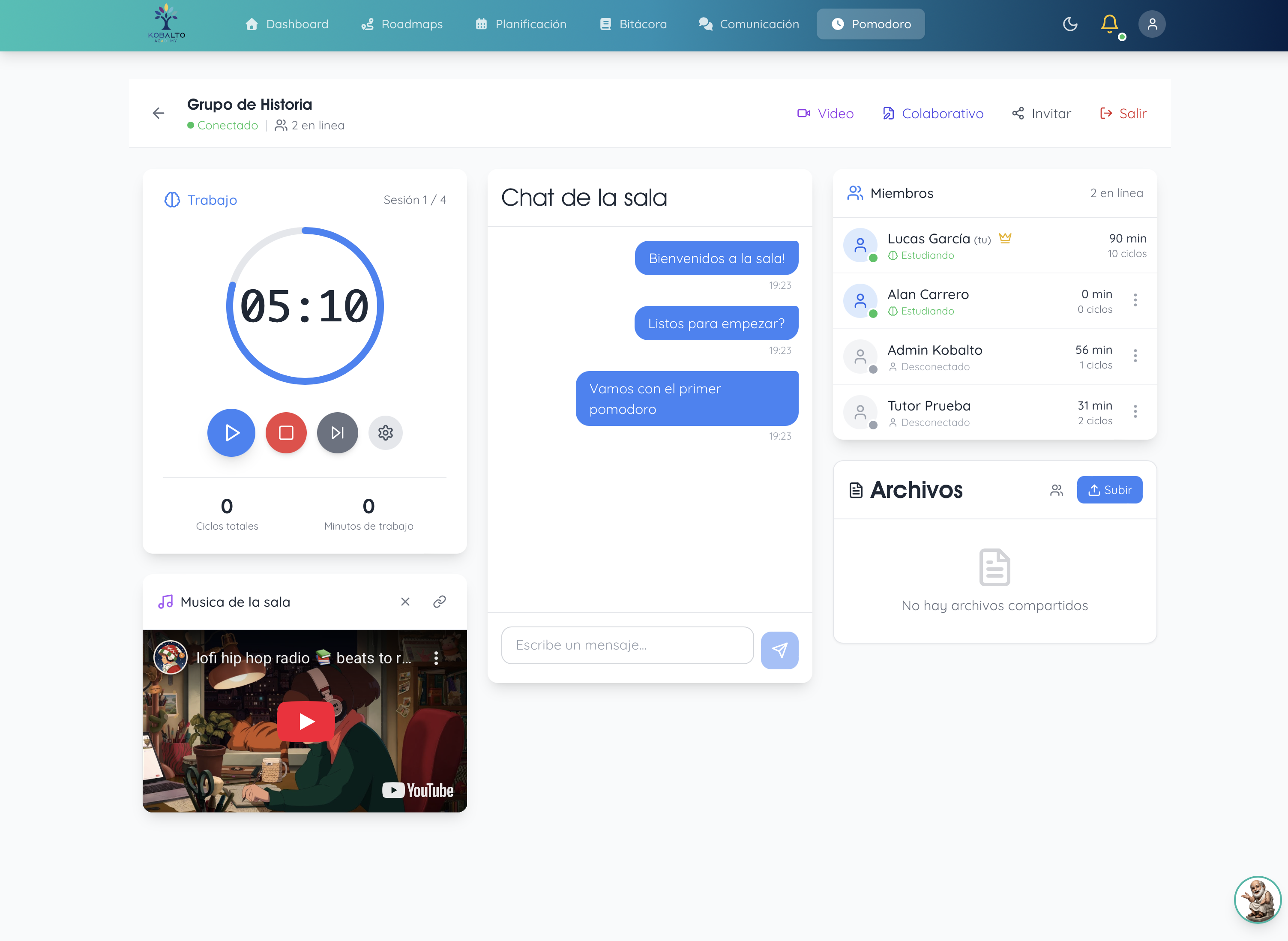Skip to next pomodoro session
The width and height of the screenshot is (1288, 941).
pos(337,433)
